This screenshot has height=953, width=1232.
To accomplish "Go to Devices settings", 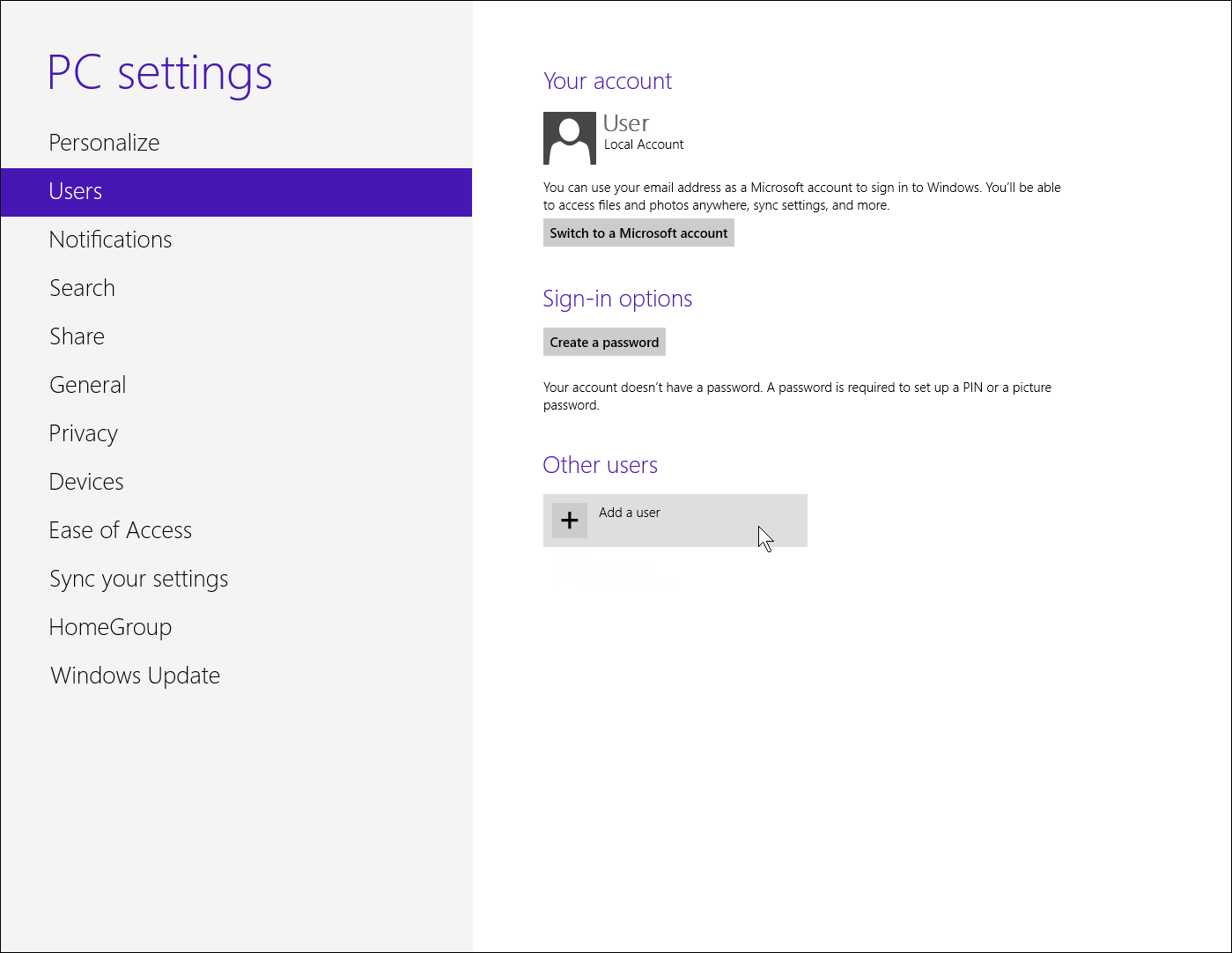I will 236,482.
